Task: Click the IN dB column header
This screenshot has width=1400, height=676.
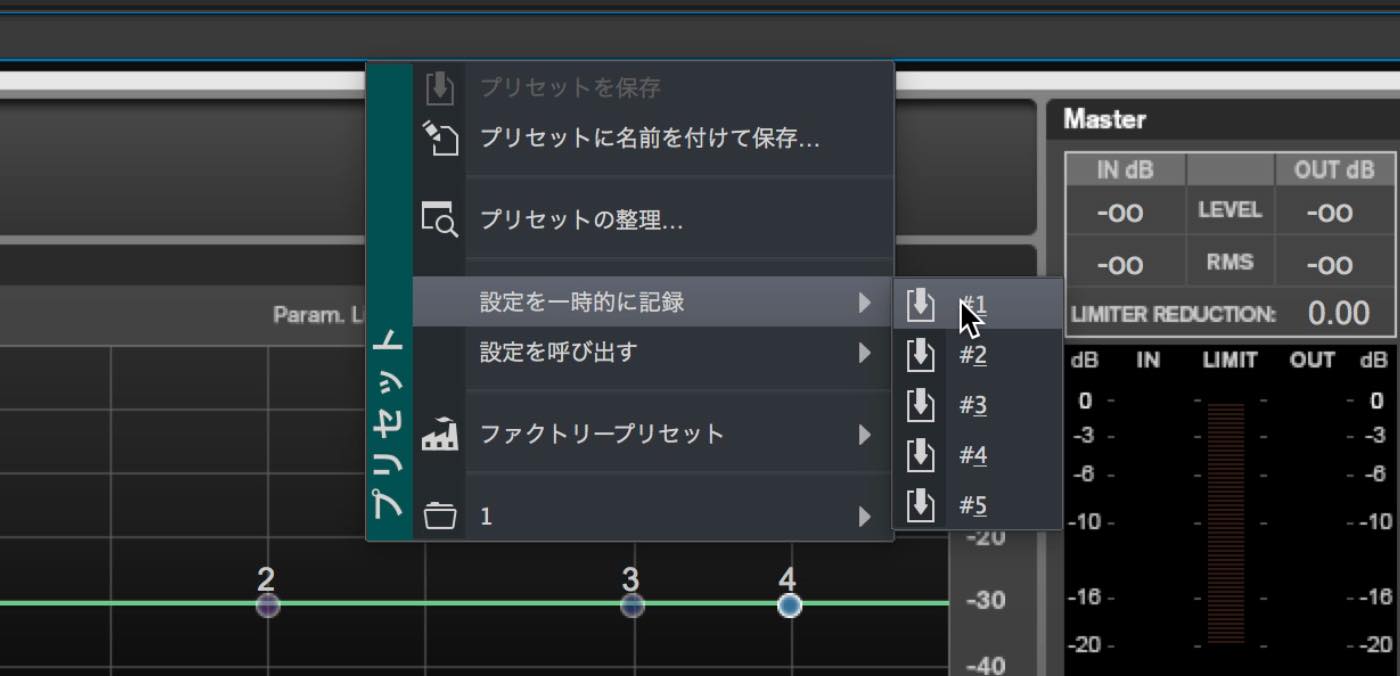Action: point(1125,170)
